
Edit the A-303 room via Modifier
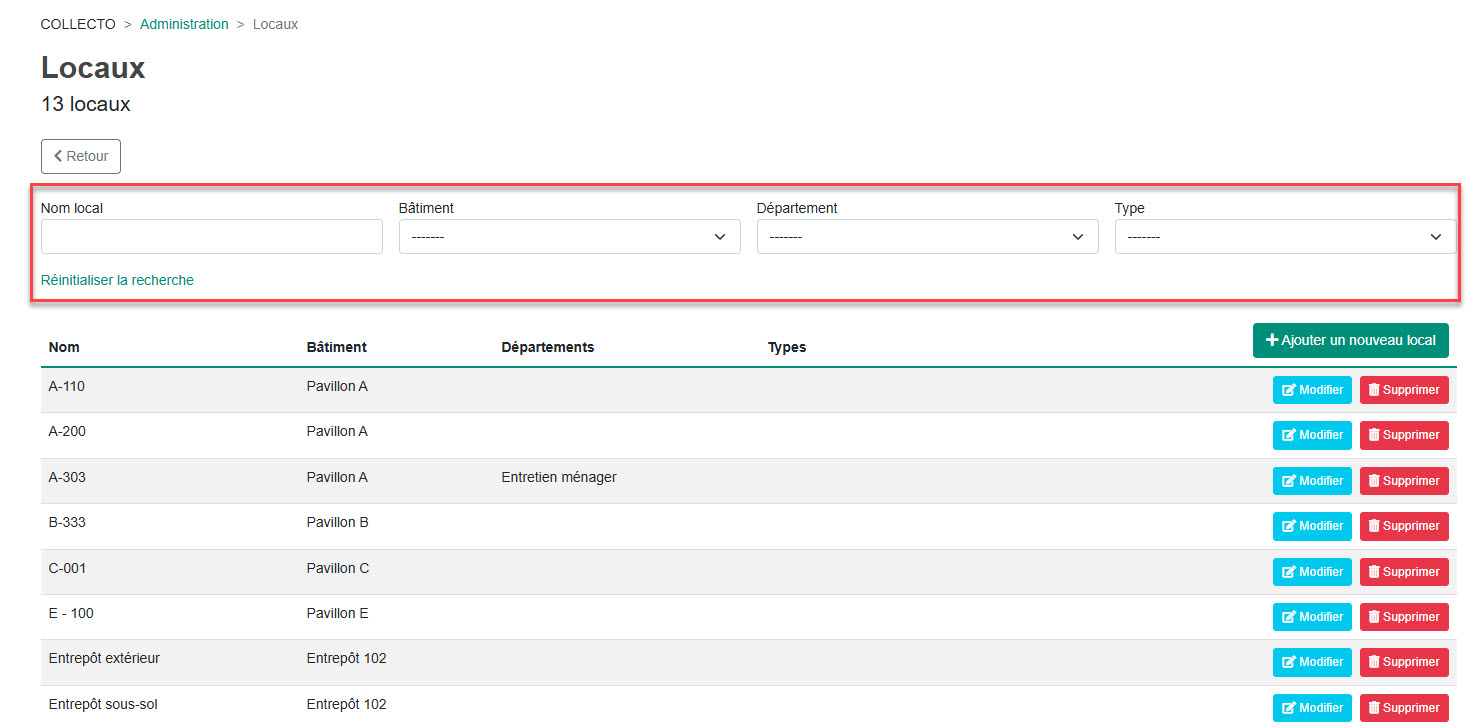point(1311,481)
